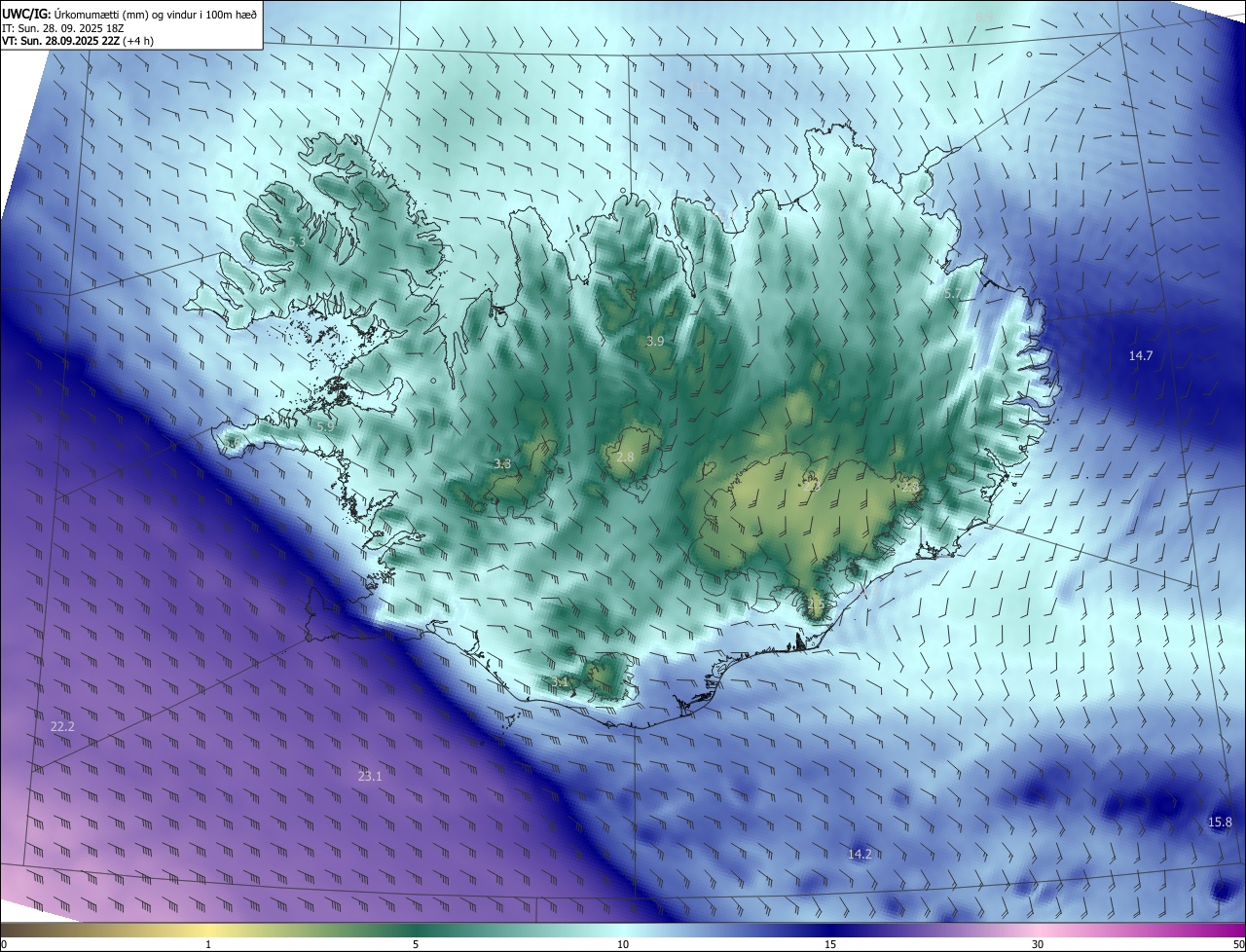The image size is (1246, 952).
Task: Click the 5.7 value label
Action: coord(953,293)
